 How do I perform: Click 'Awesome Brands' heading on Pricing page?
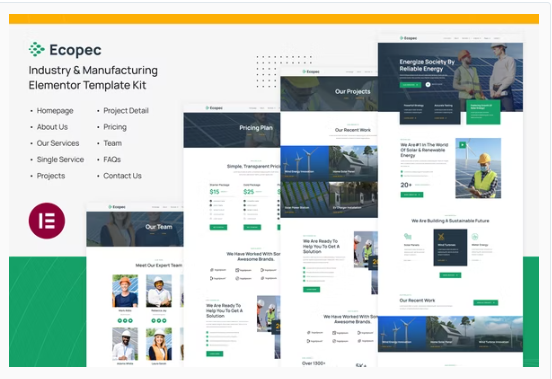tap(253, 256)
